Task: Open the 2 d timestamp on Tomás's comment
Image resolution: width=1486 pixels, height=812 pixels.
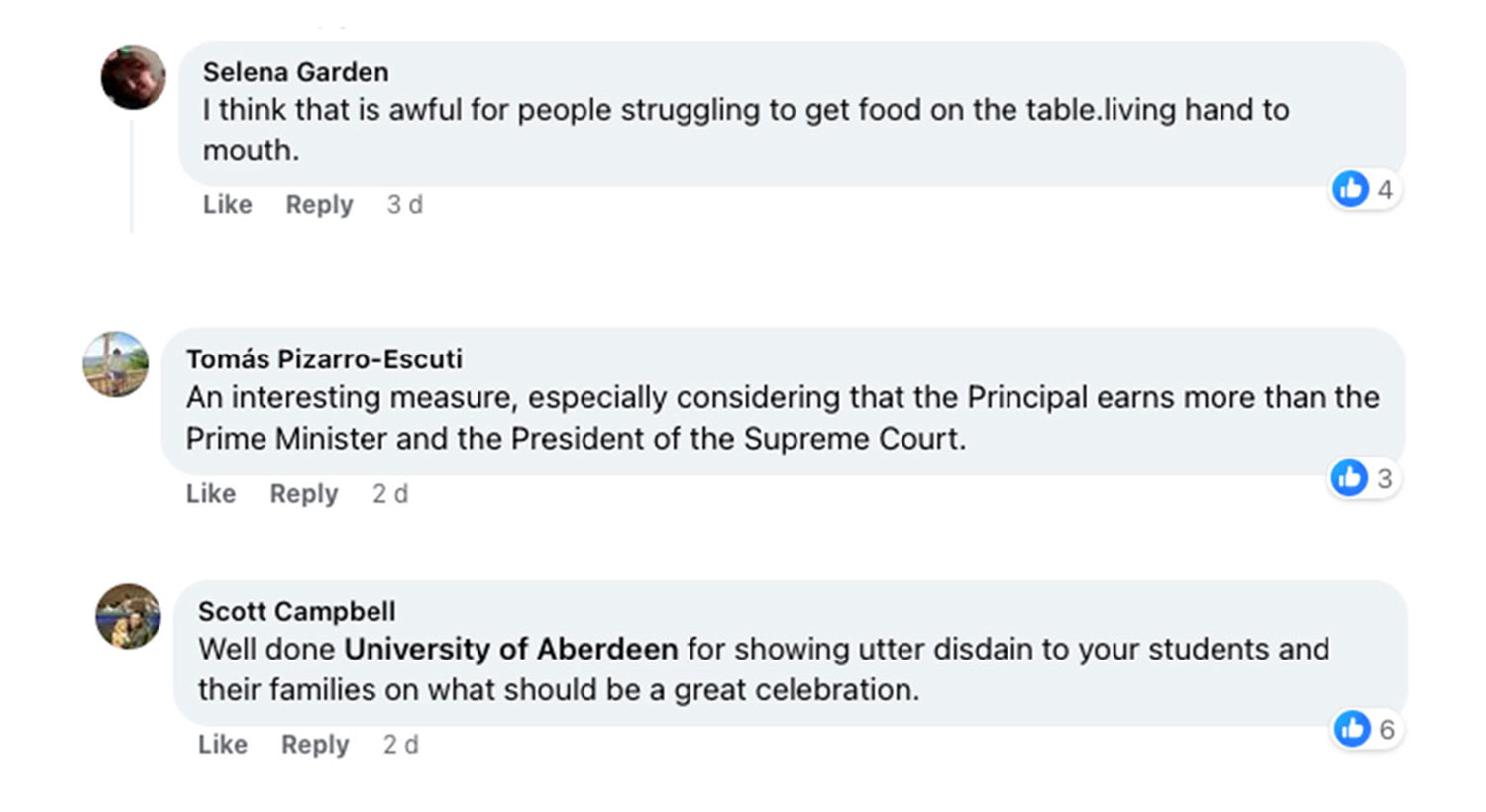Action: click(x=390, y=493)
